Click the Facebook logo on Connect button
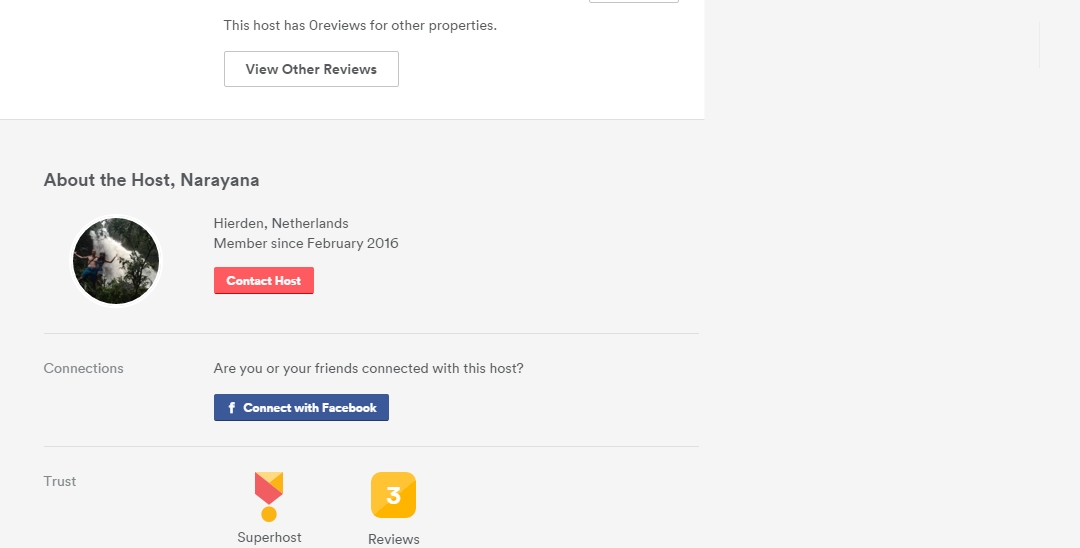1080x548 pixels. 232,408
